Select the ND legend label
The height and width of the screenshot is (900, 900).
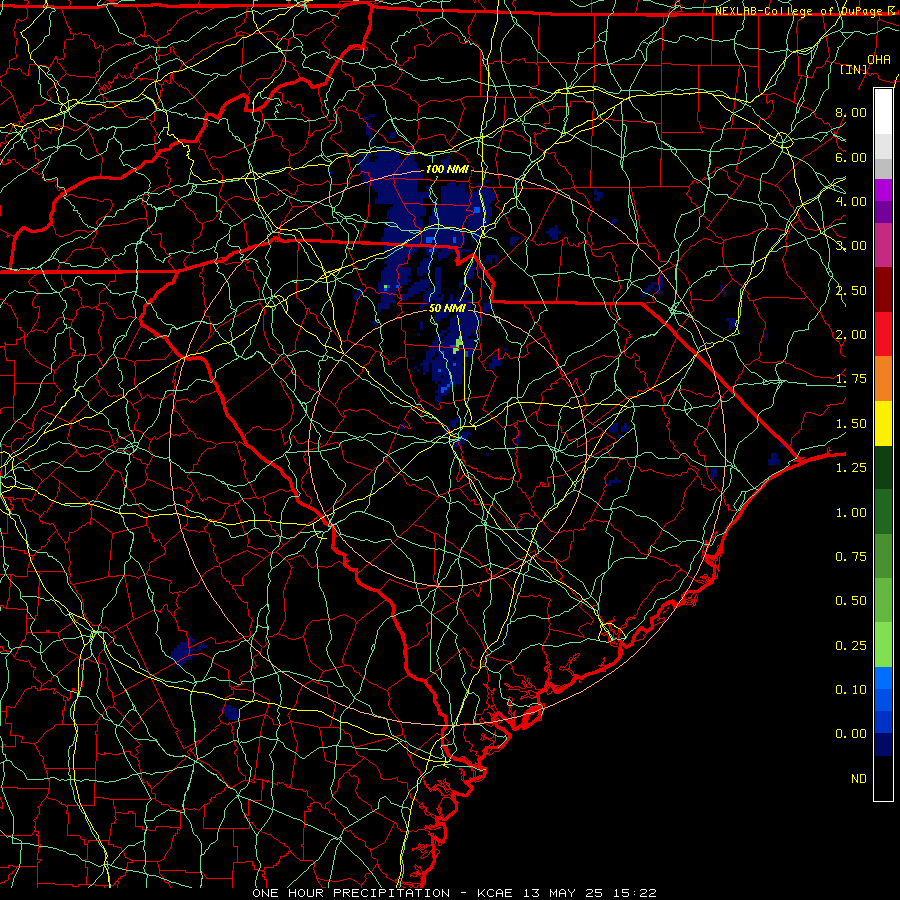tap(859, 779)
